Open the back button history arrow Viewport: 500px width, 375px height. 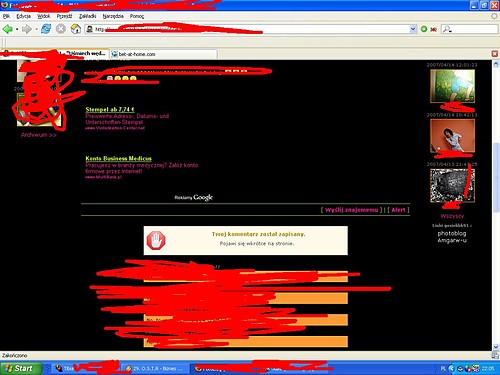[17, 29]
